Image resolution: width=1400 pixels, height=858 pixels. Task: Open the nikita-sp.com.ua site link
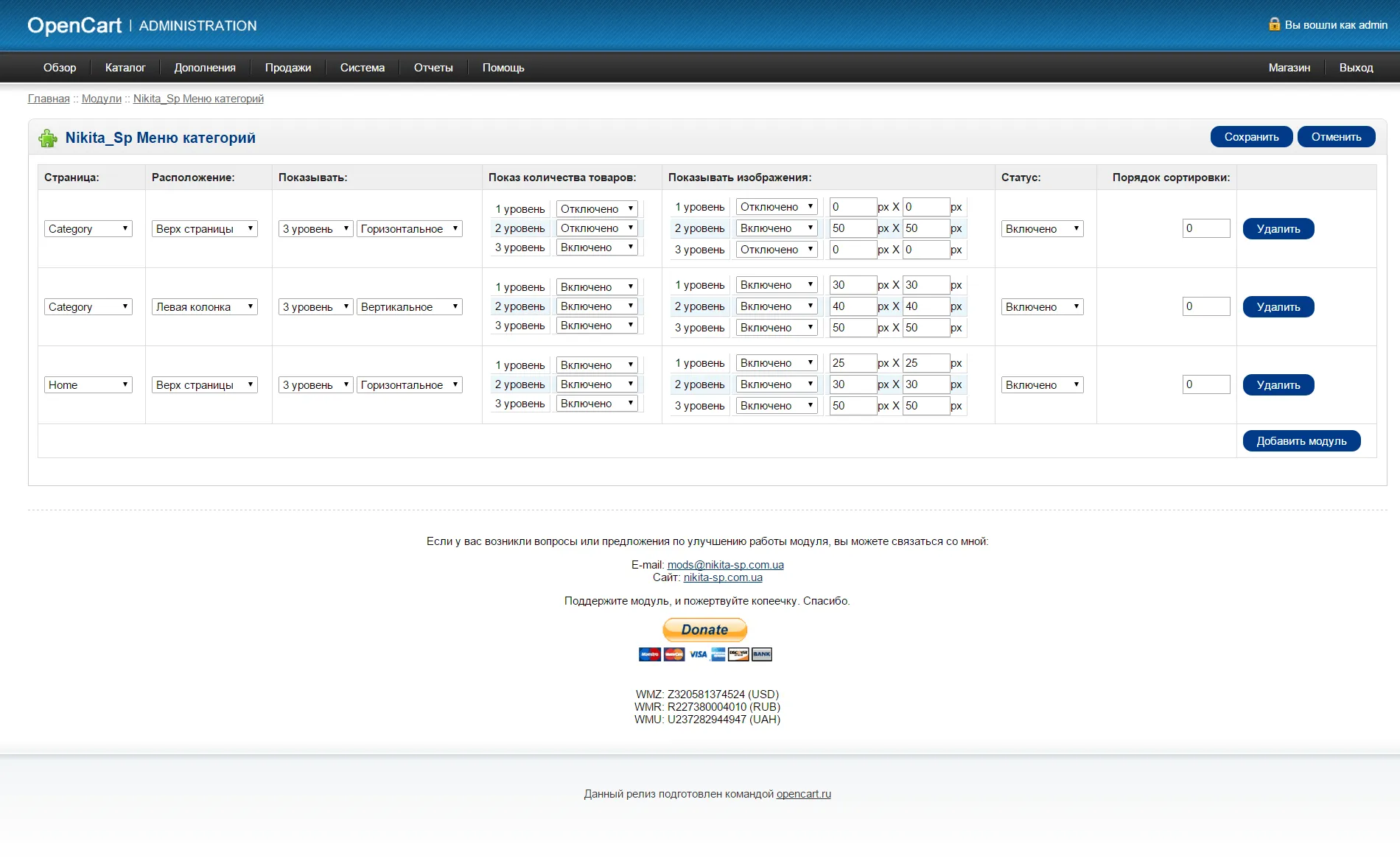point(723,577)
